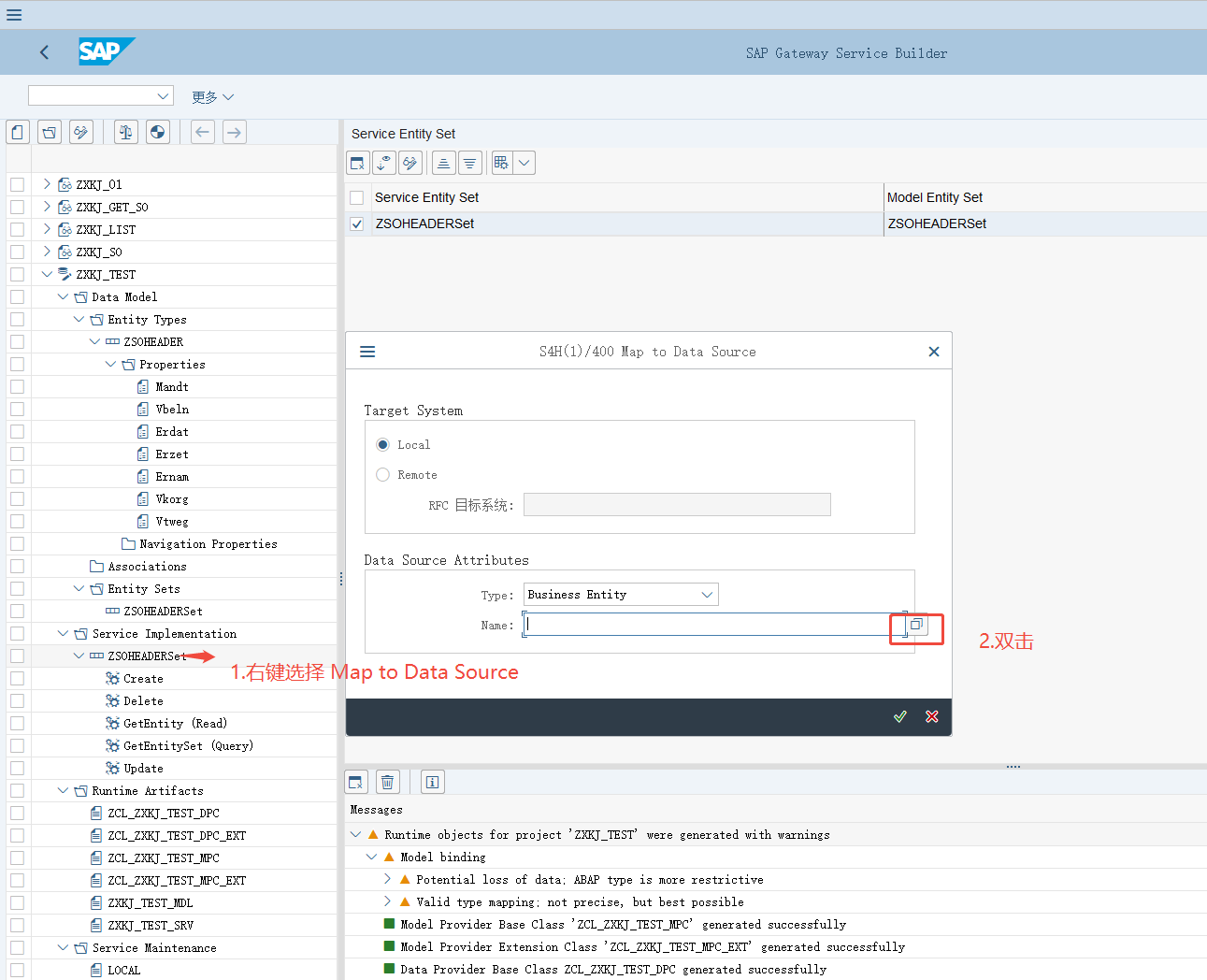Open value help button next to Name field

916,625
